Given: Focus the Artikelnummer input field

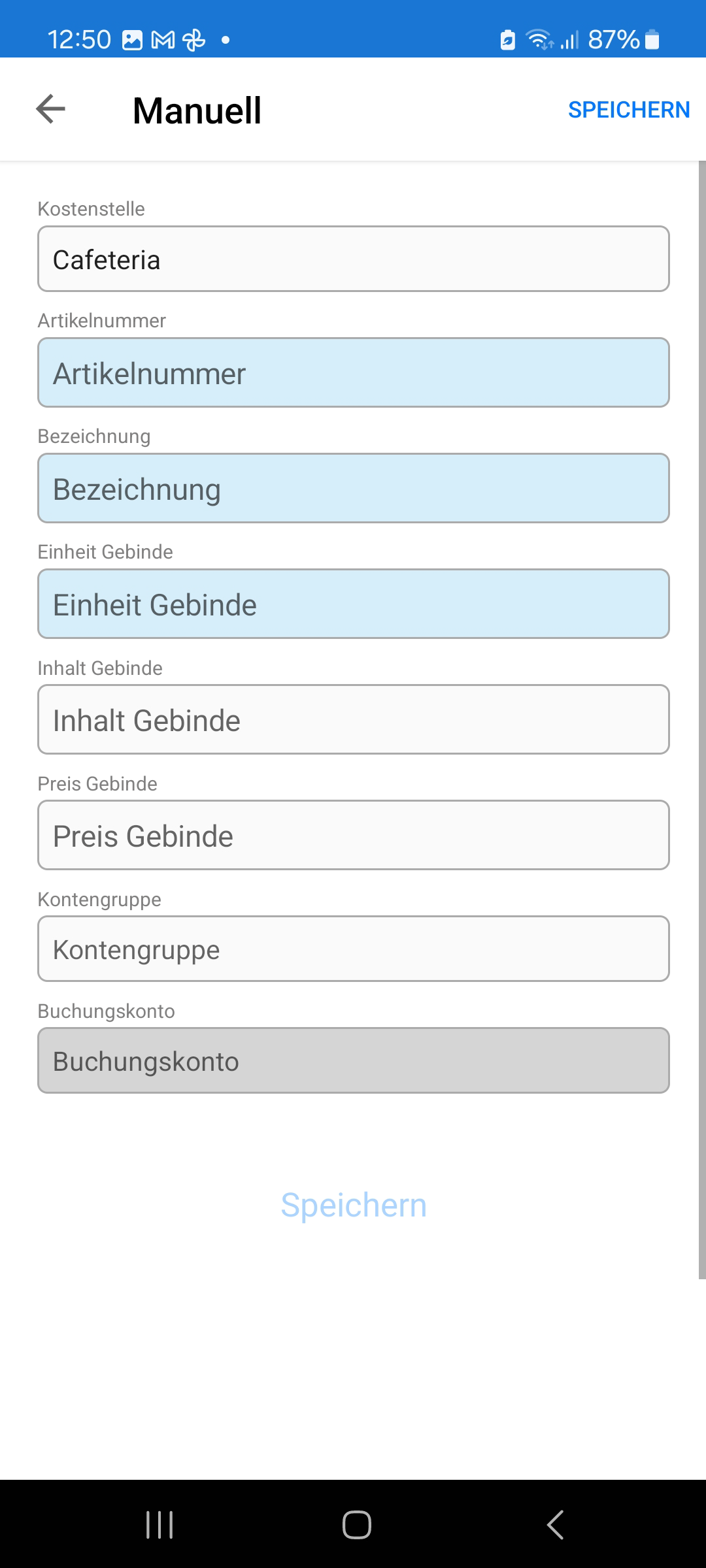Looking at the screenshot, I should click(353, 373).
